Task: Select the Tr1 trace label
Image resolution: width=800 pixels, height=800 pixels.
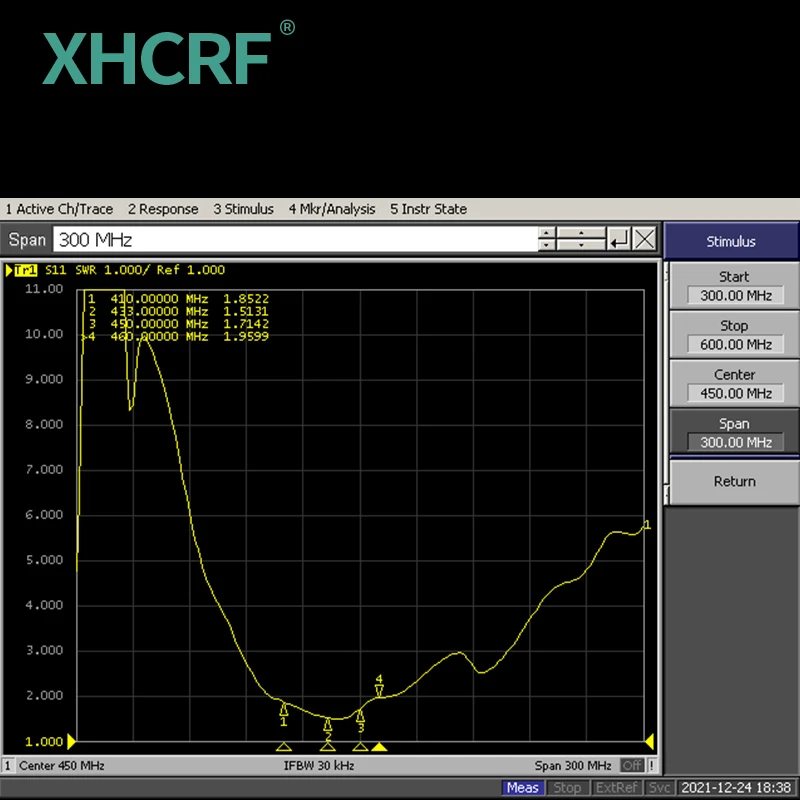Action: (x=25, y=270)
